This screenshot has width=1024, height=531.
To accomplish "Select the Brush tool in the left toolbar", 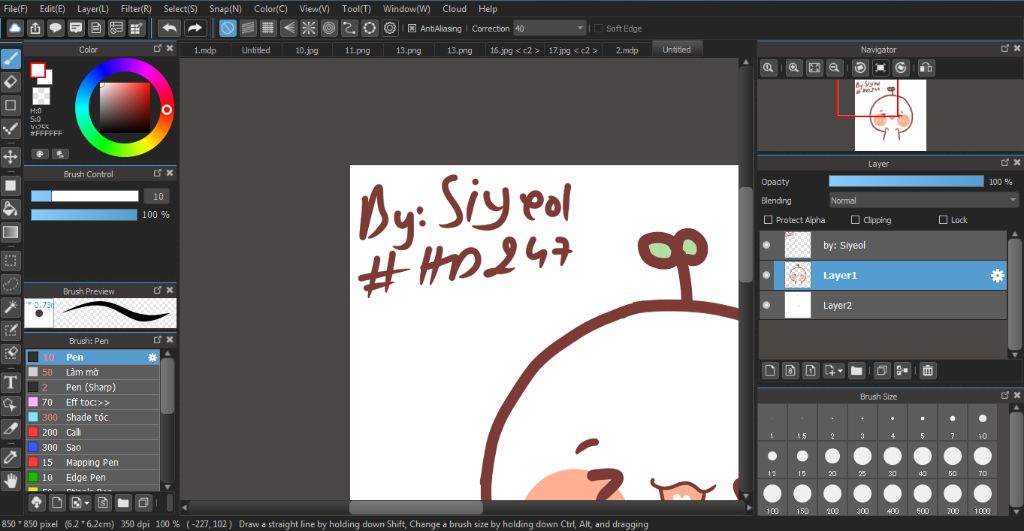I will (10, 59).
